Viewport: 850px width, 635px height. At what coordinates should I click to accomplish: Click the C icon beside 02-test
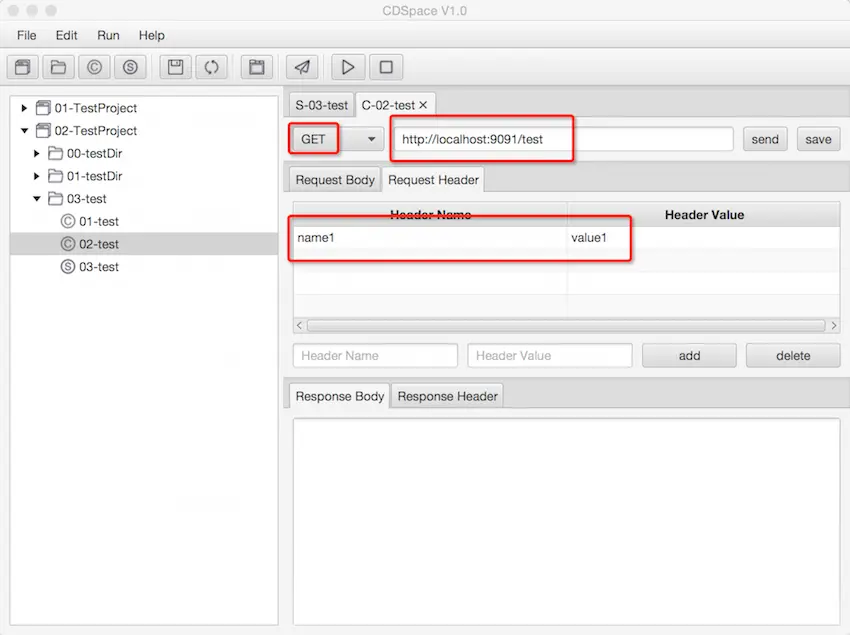coord(68,244)
